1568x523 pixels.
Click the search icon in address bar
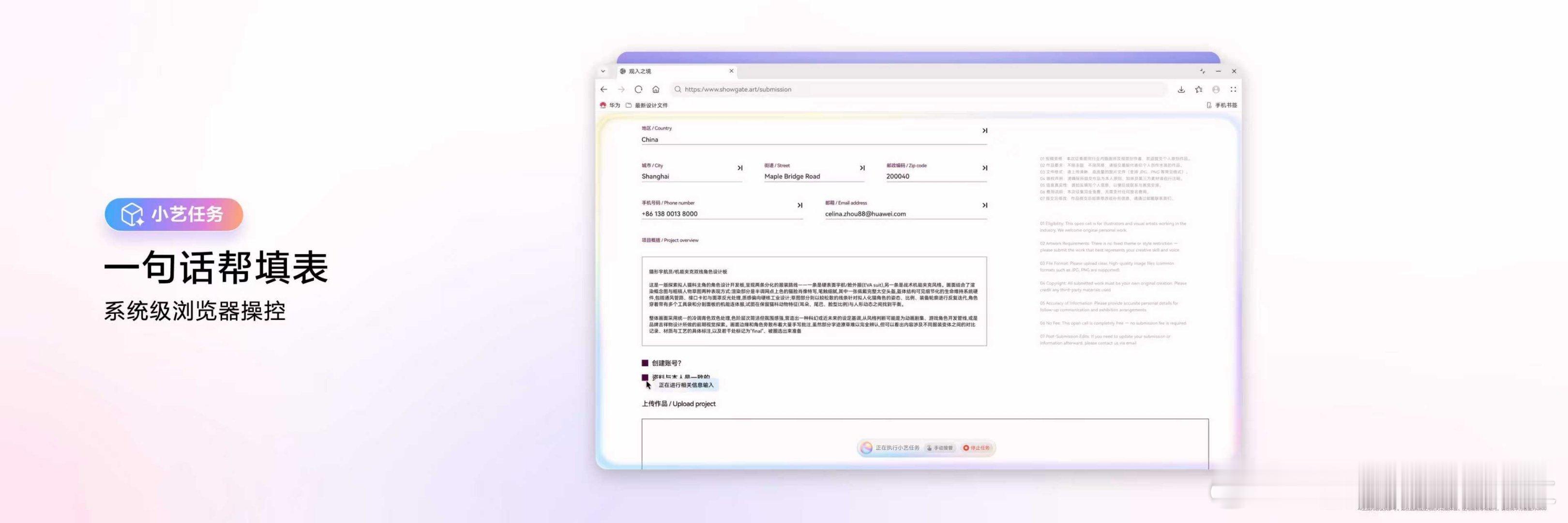point(678,90)
